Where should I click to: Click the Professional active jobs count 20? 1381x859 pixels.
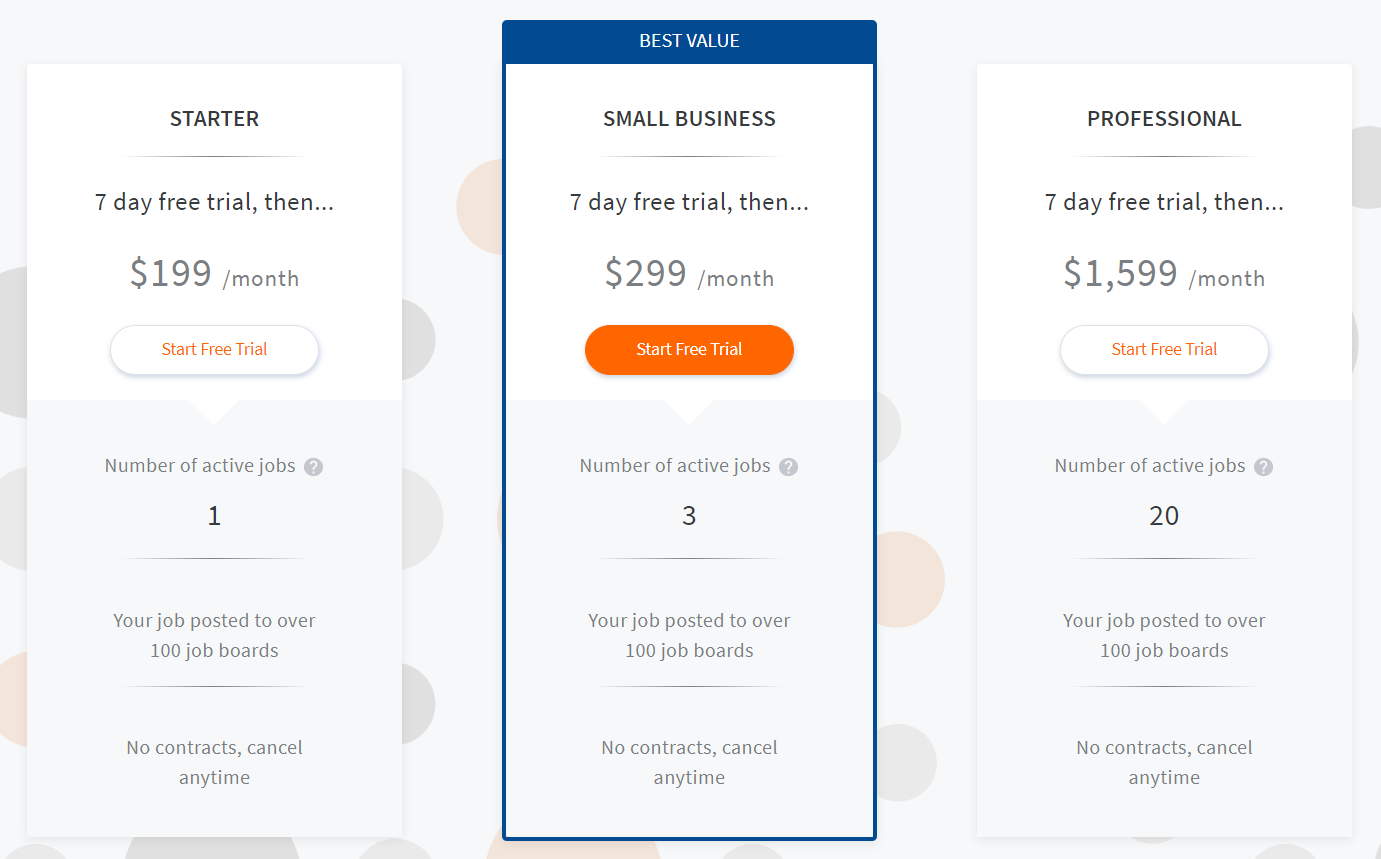1164,516
